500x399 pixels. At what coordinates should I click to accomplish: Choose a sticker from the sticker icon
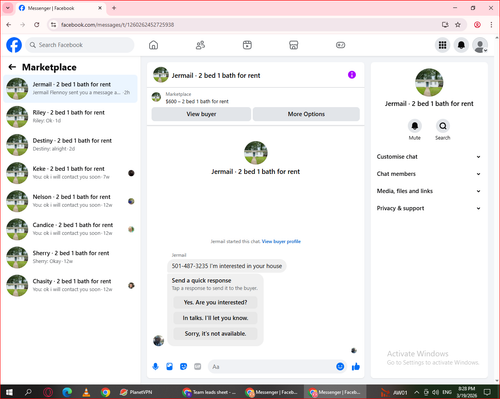tap(184, 367)
